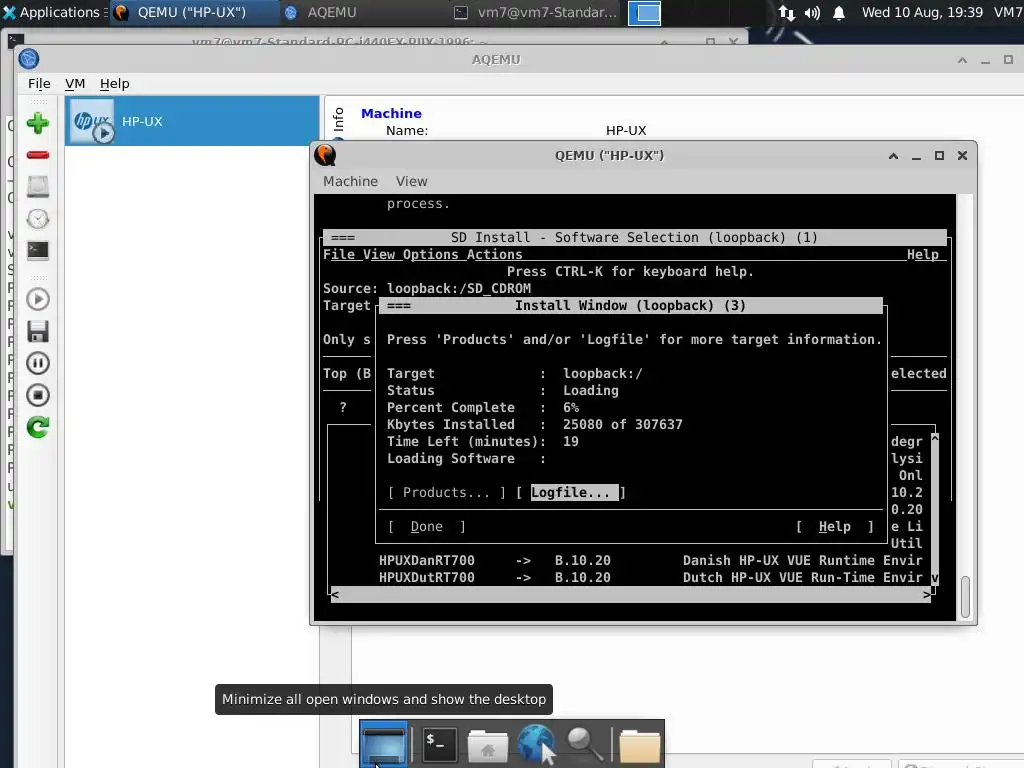Open the SD Install View menu

tap(379, 255)
